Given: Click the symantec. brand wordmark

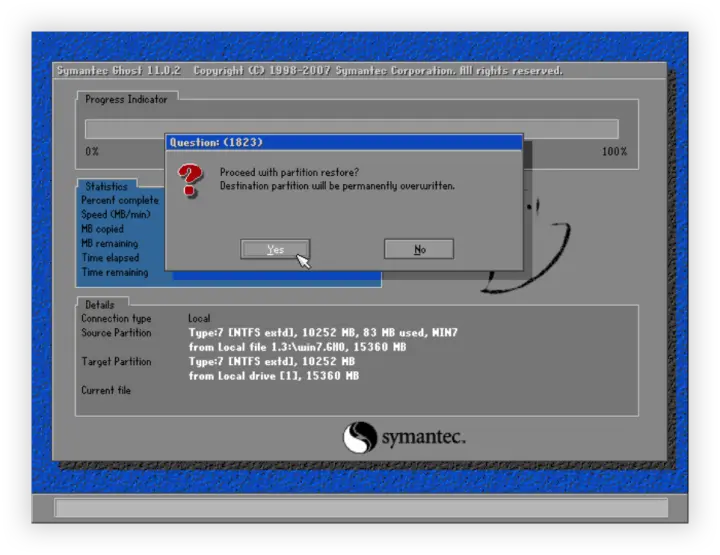Looking at the screenshot, I should tap(423, 437).
